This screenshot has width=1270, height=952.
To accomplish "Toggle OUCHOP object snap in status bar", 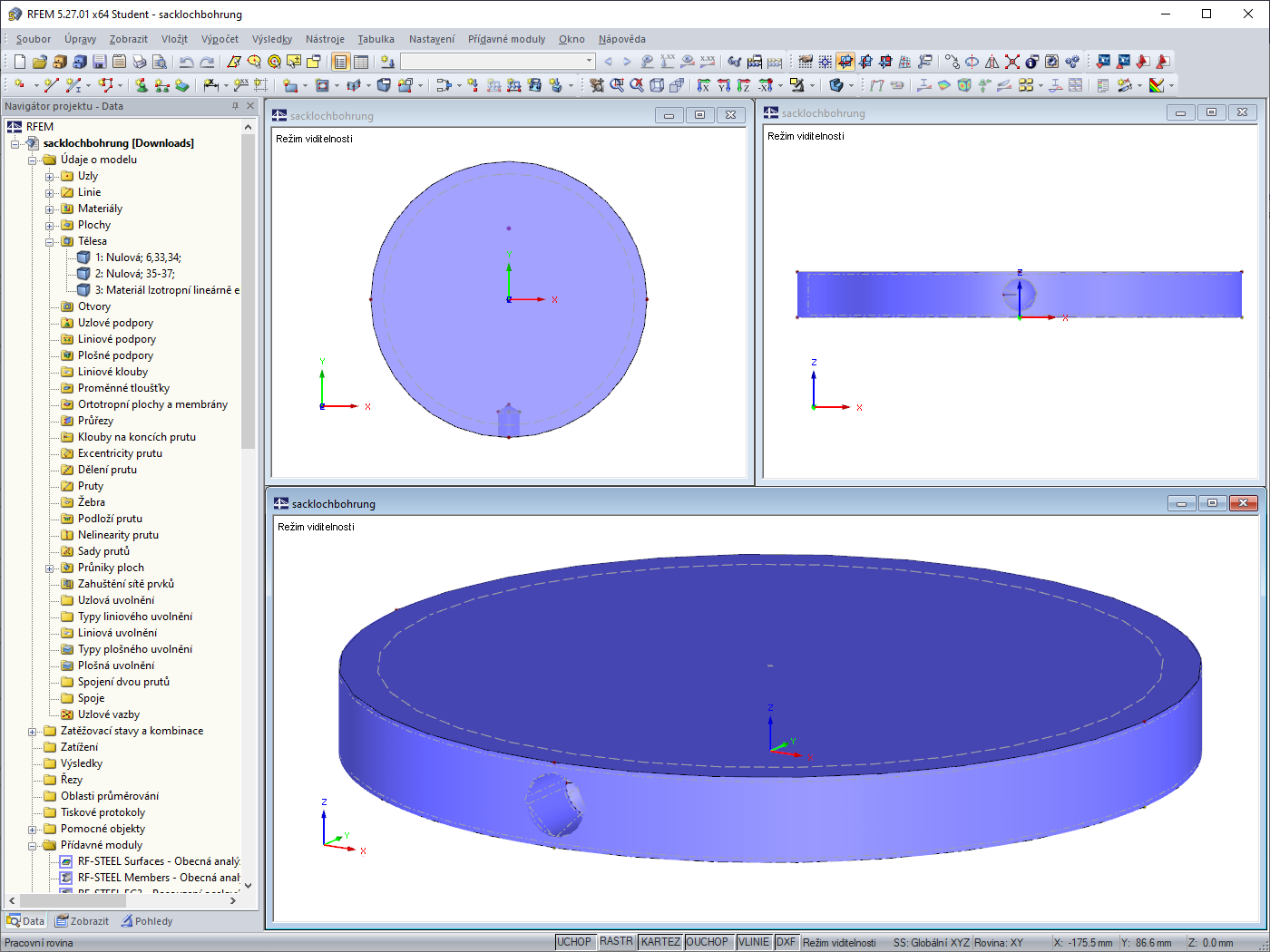I will 708,942.
